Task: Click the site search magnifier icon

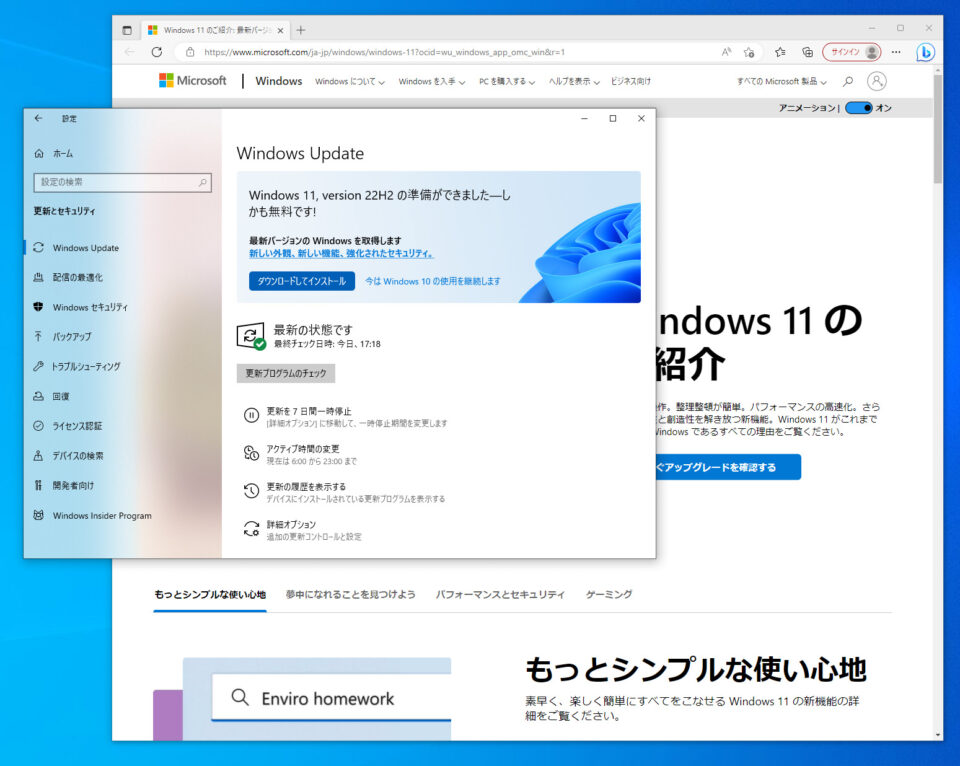Action: [848, 81]
